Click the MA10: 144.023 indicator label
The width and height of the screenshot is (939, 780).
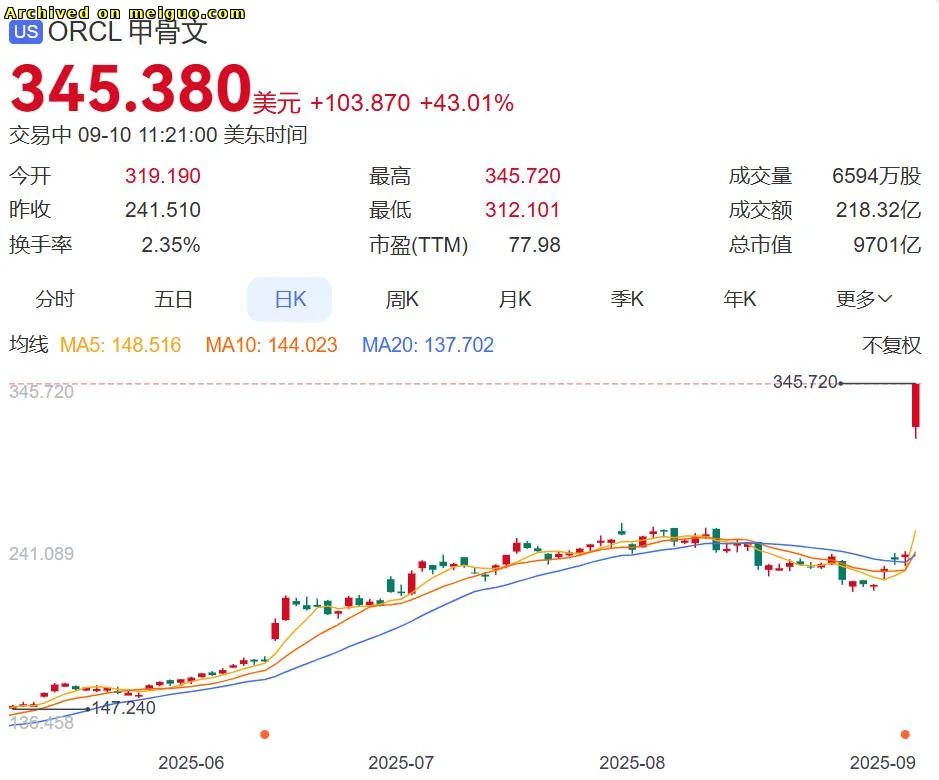(271, 345)
